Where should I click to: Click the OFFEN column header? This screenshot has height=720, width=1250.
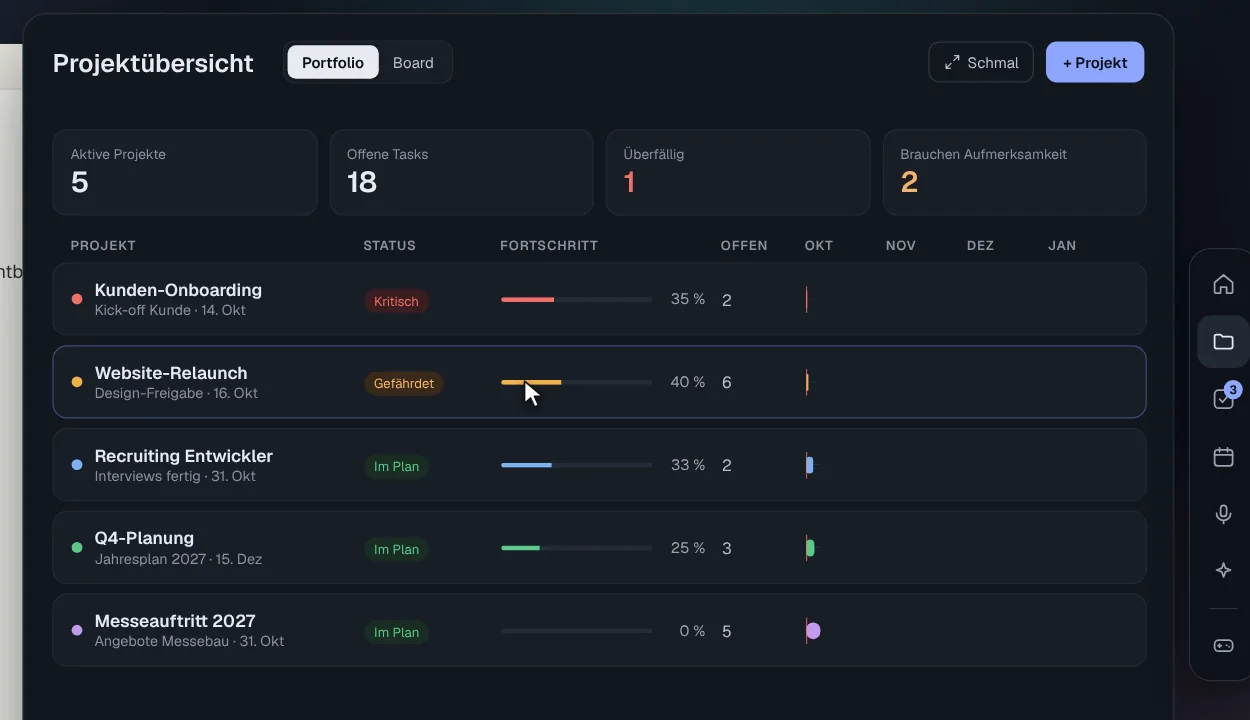point(744,245)
